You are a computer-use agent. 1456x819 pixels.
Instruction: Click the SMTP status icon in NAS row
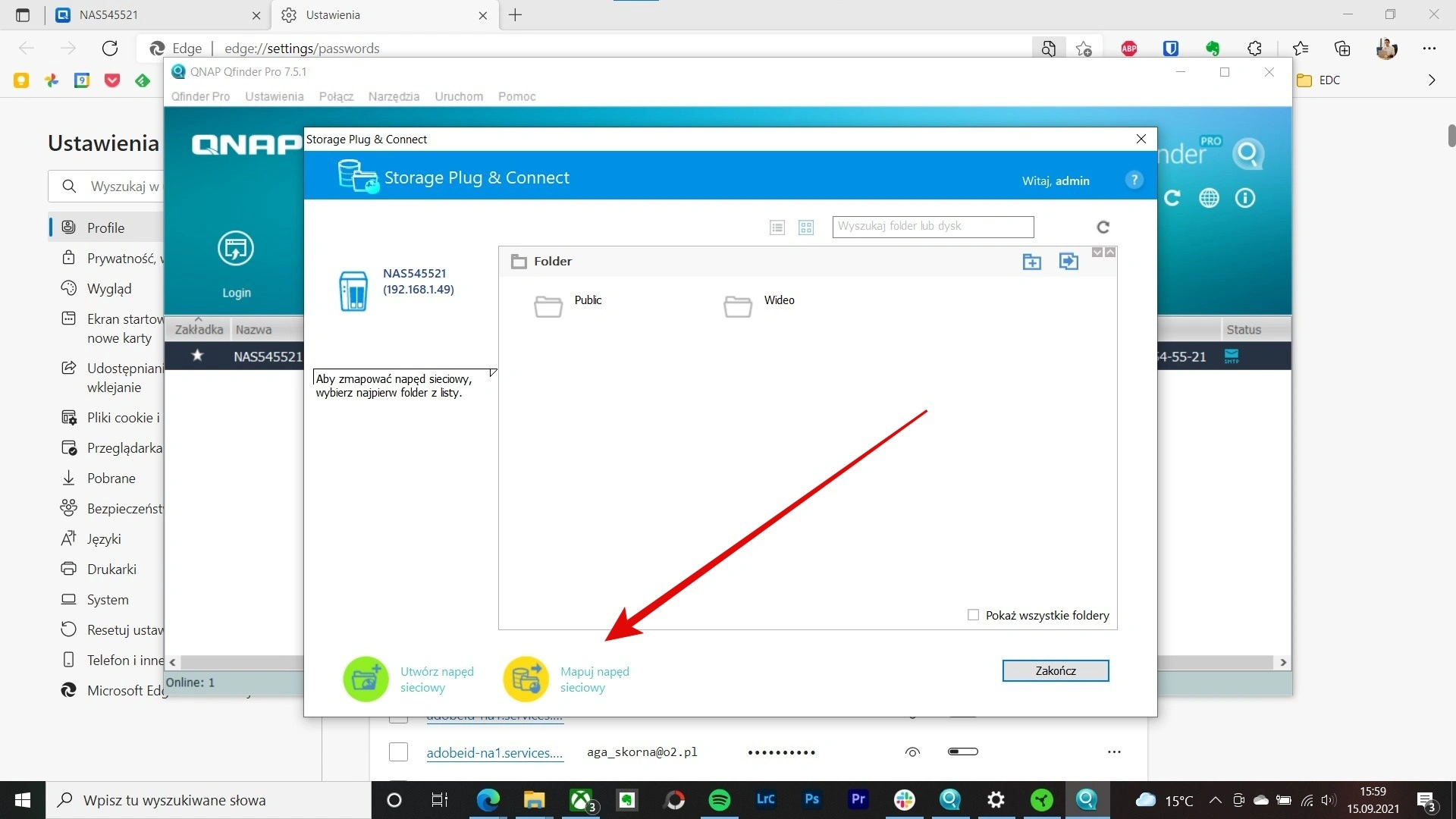click(1232, 356)
